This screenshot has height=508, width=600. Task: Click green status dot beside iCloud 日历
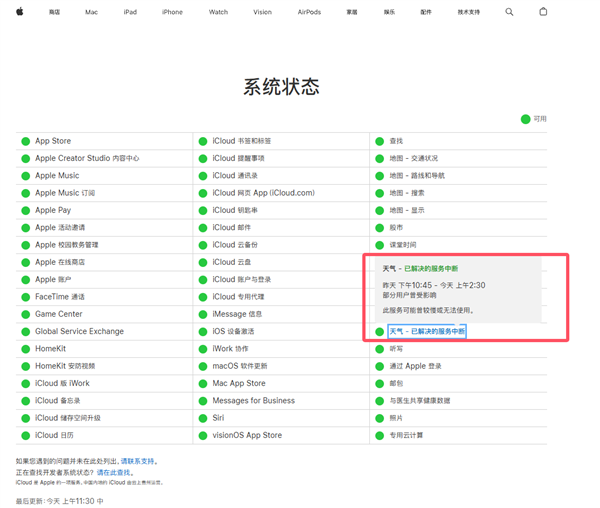(26, 435)
